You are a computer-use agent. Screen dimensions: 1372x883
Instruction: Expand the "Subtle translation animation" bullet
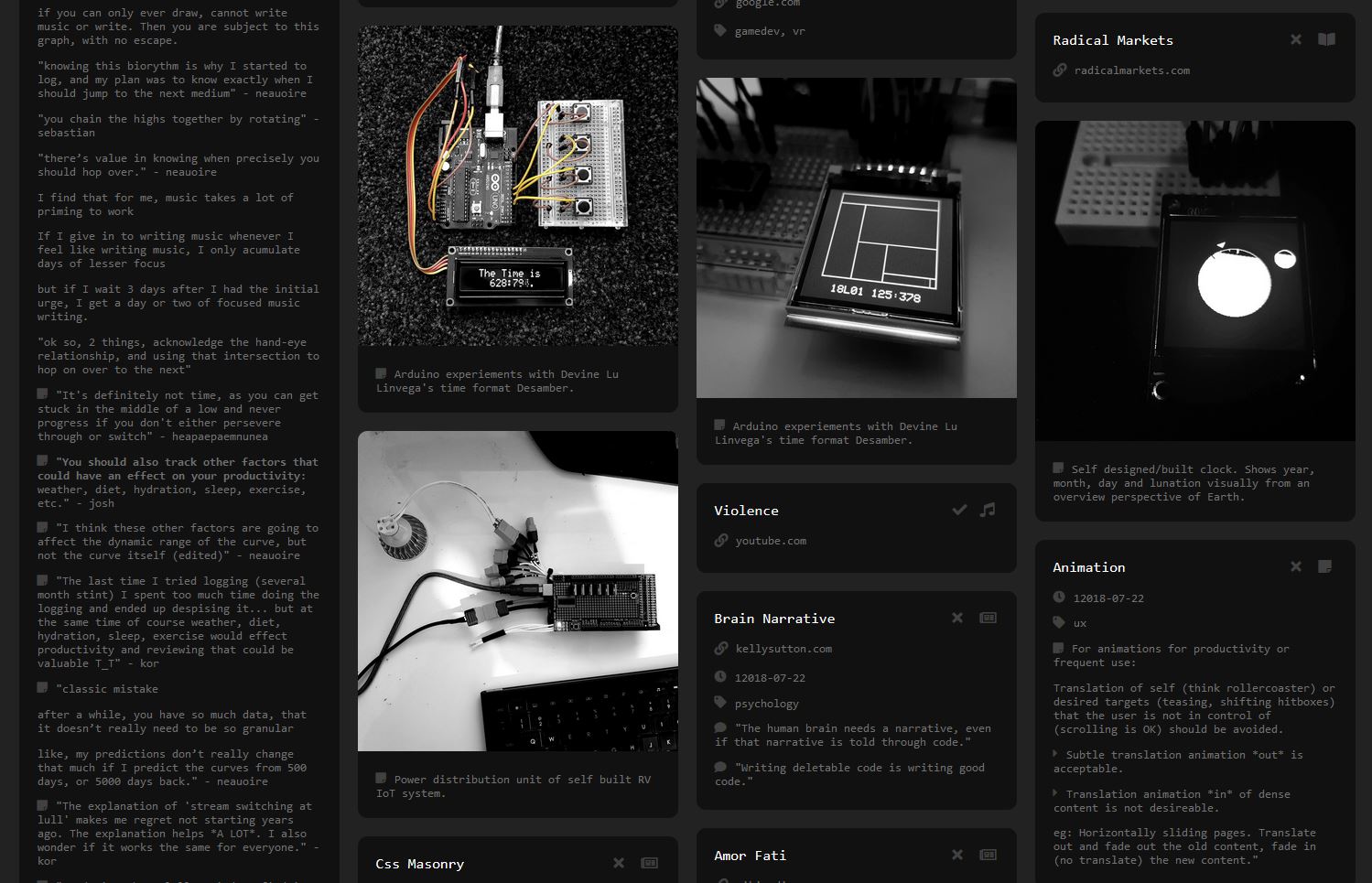[1056, 754]
